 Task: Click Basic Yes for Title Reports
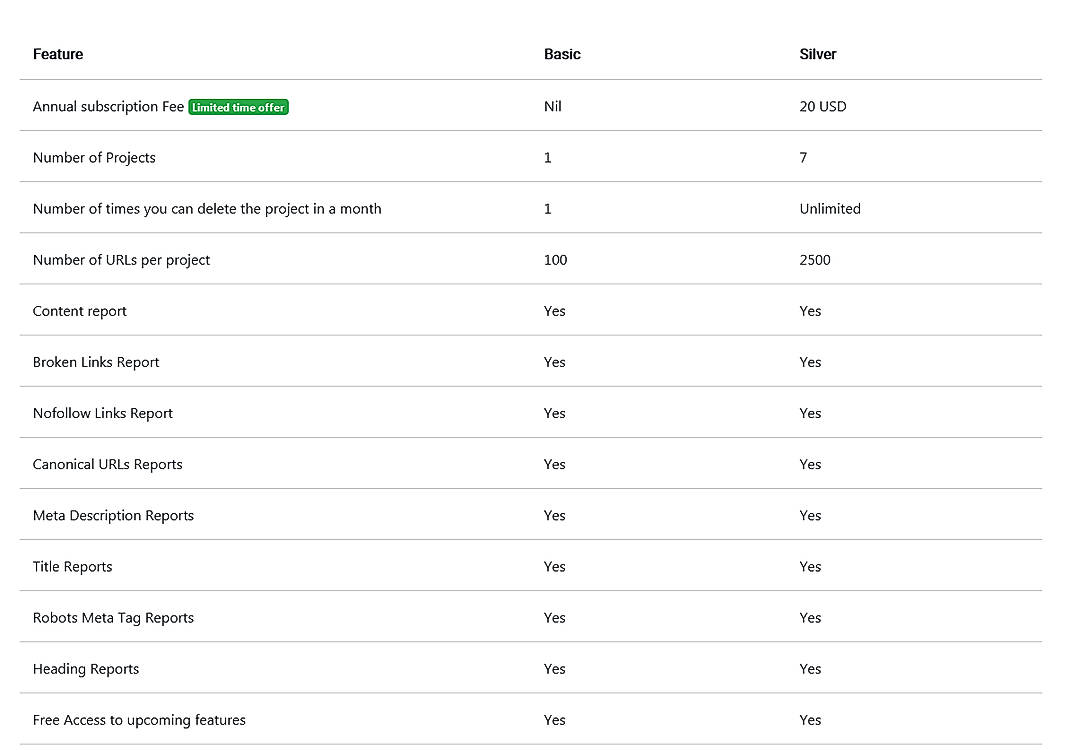coord(555,567)
